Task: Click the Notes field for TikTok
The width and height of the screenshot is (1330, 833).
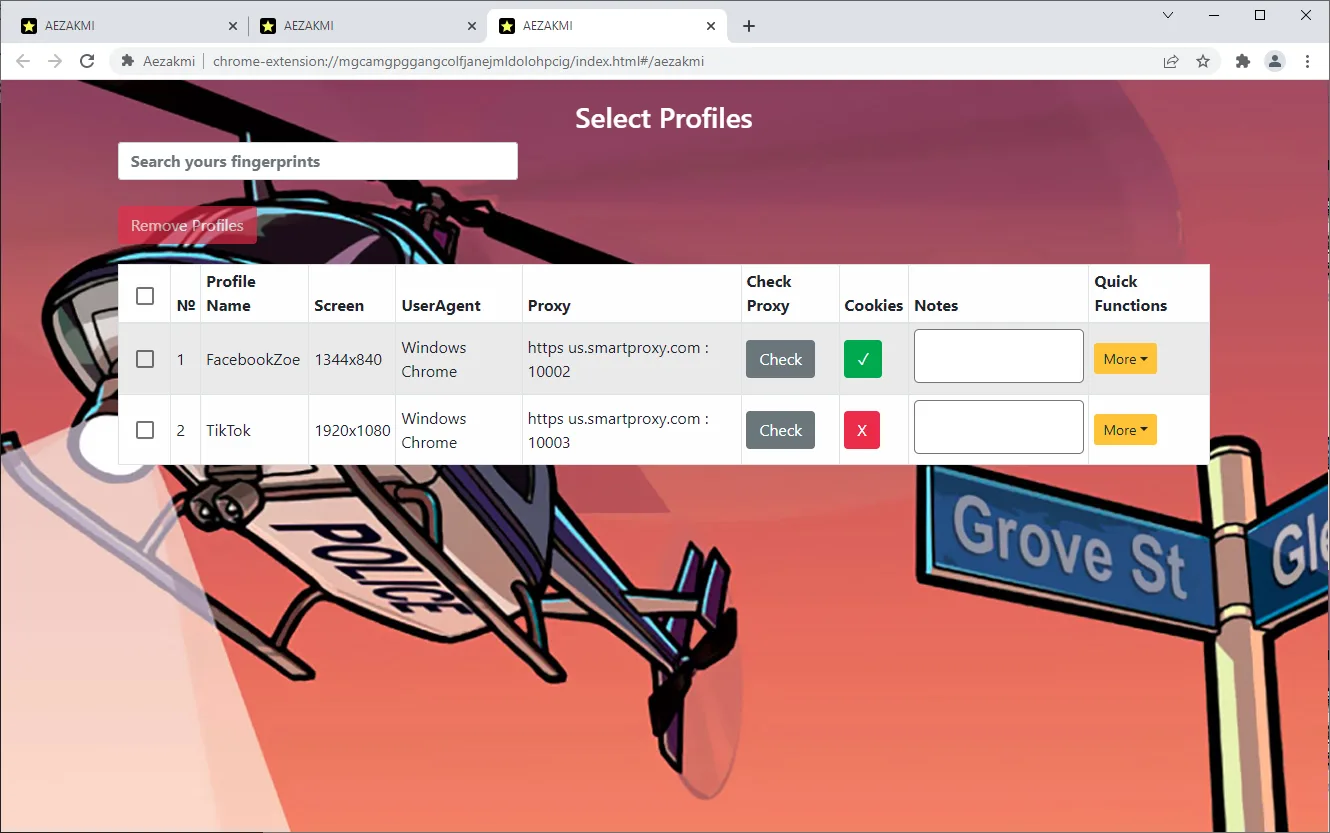Action: click(x=998, y=427)
